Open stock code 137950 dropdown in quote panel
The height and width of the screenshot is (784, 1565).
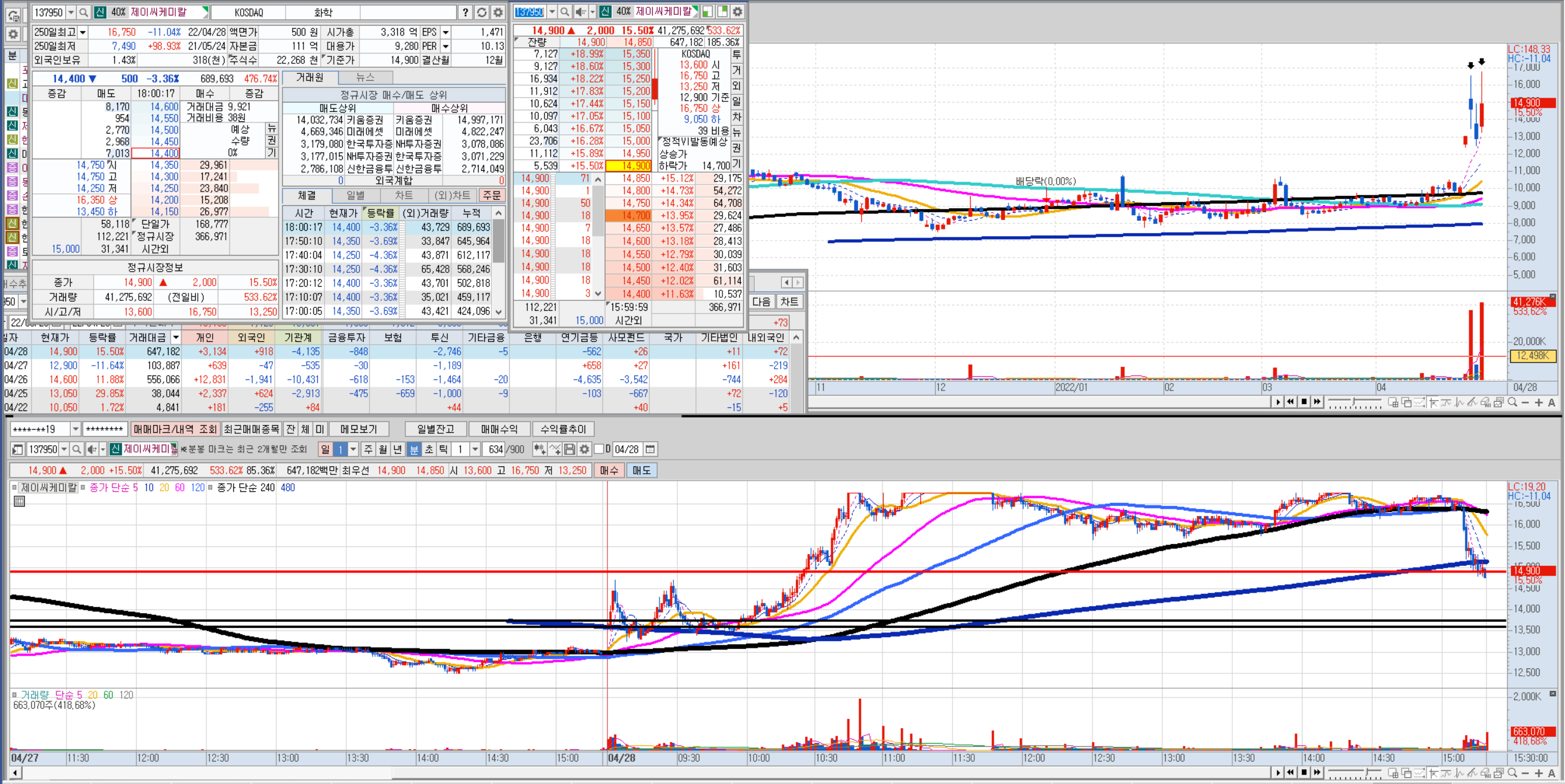point(70,12)
